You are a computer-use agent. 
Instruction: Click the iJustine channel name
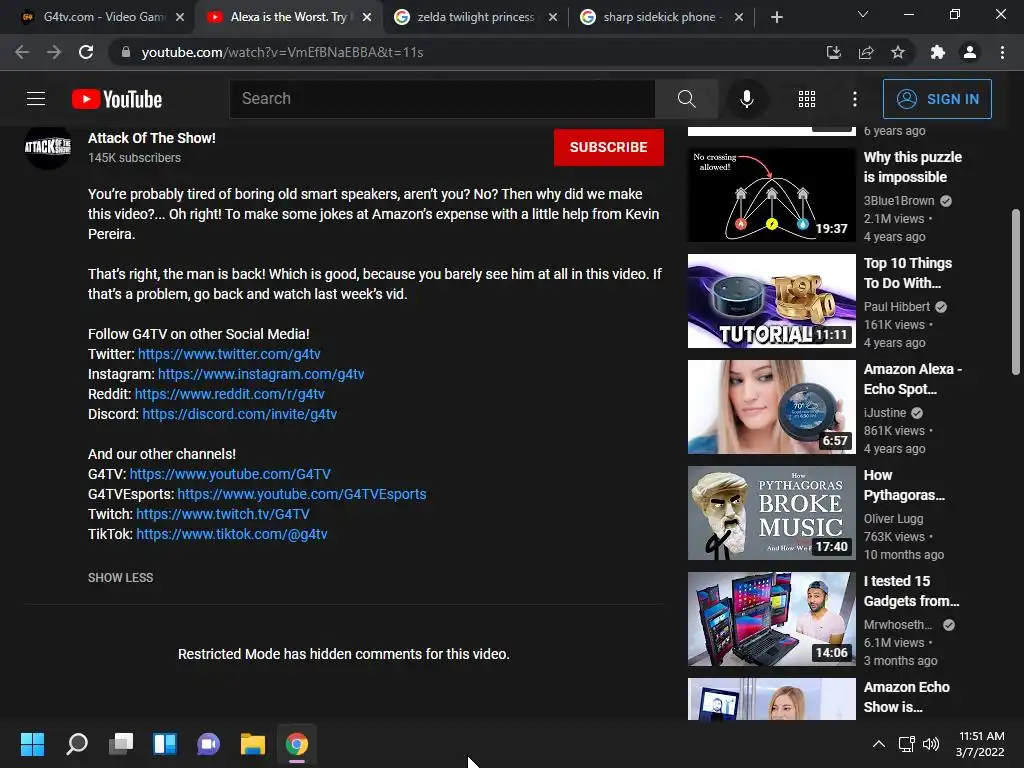pyautogui.click(x=885, y=413)
